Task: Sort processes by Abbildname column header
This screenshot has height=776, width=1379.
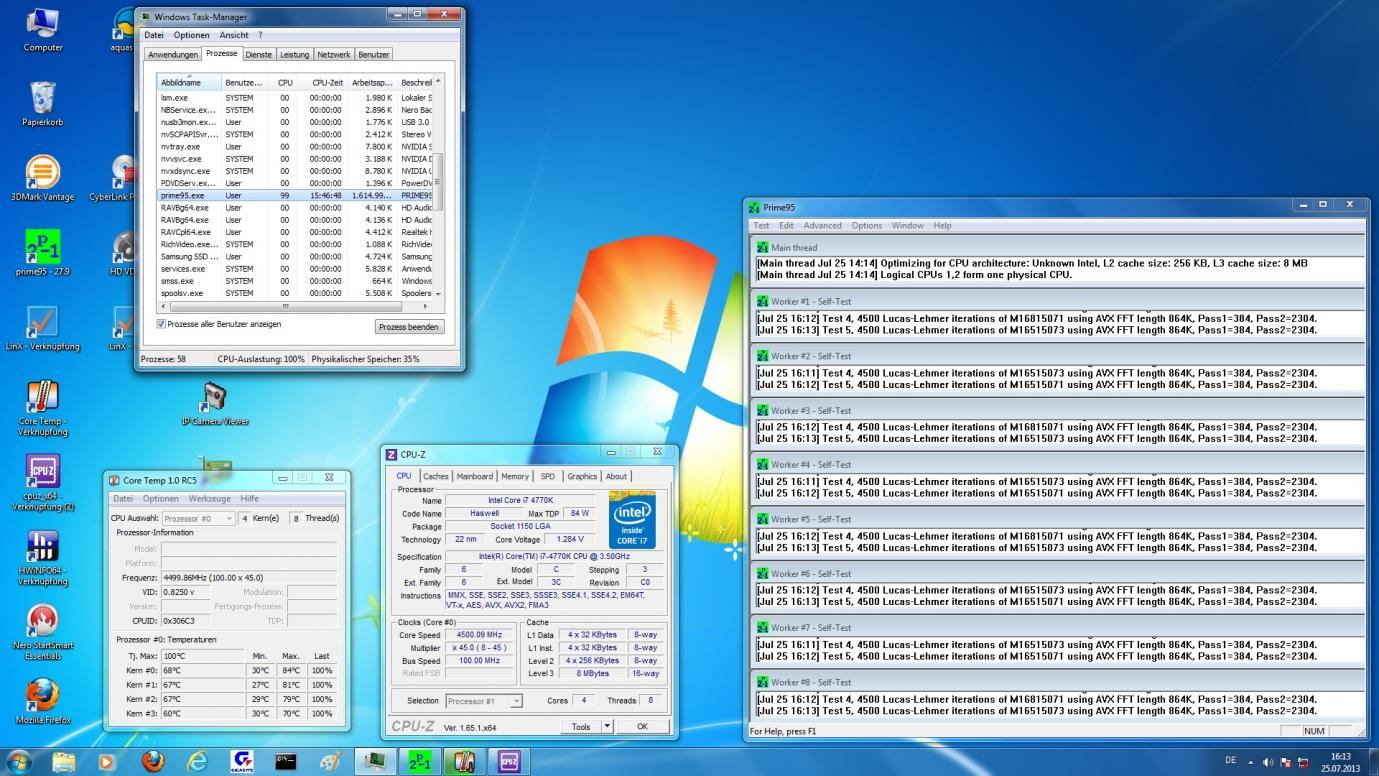Action: click(189, 82)
